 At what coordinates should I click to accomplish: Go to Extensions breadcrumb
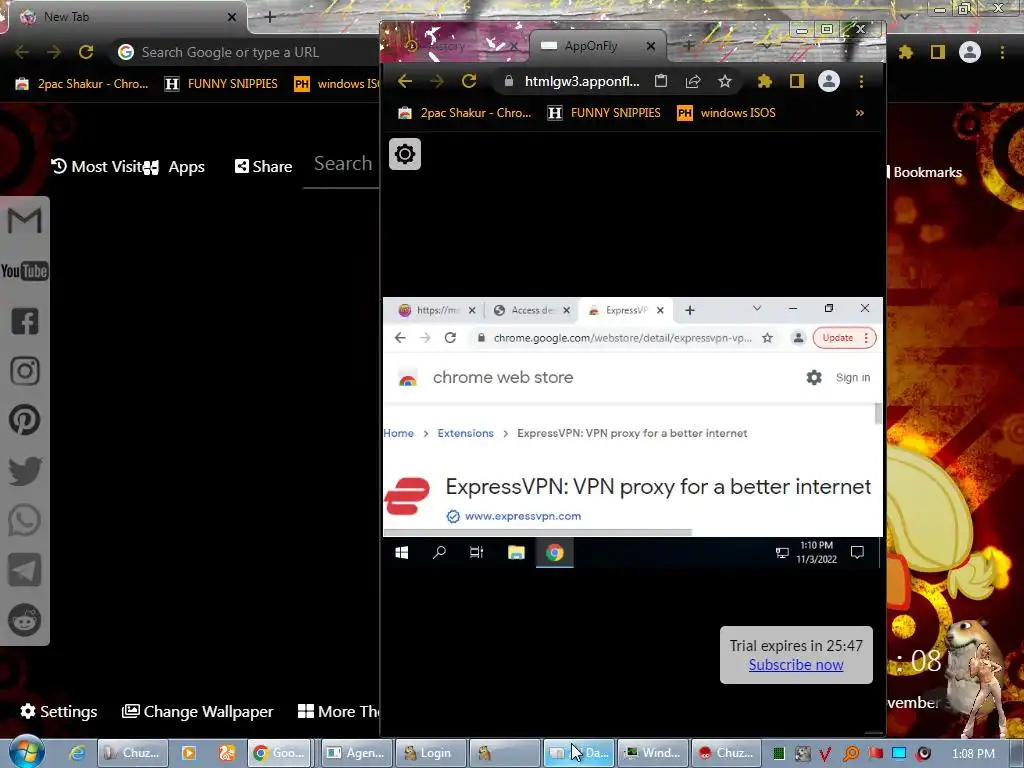466,433
